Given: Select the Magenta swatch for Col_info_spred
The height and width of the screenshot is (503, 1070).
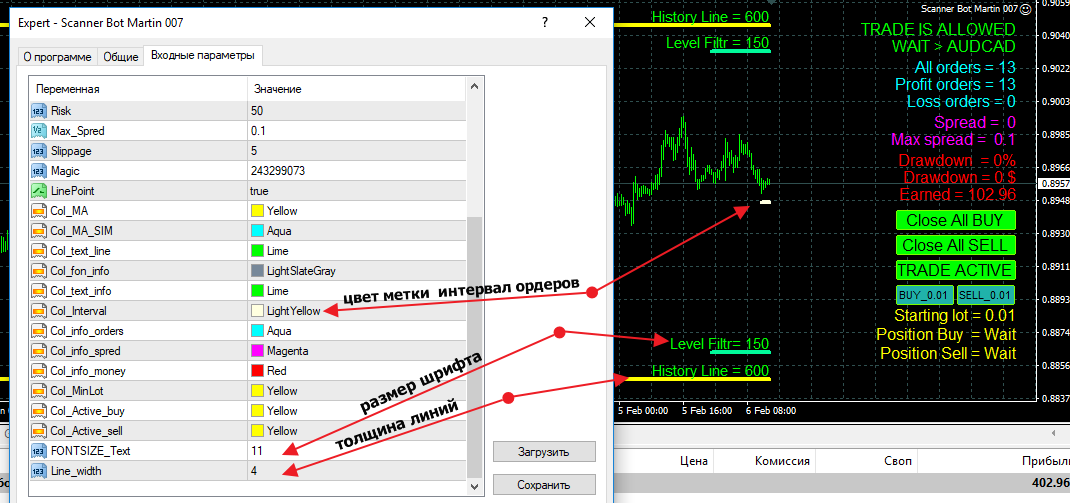Looking at the screenshot, I should [x=257, y=351].
